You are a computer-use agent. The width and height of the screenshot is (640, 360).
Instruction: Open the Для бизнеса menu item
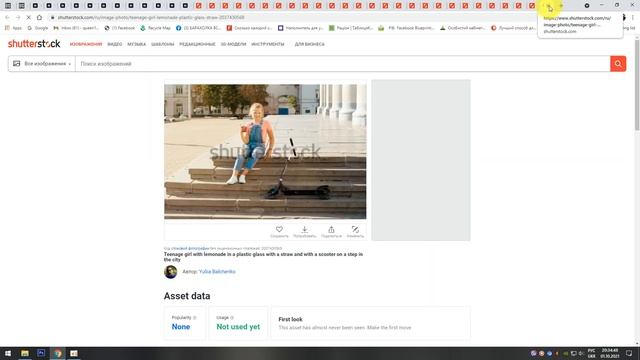[309, 44]
